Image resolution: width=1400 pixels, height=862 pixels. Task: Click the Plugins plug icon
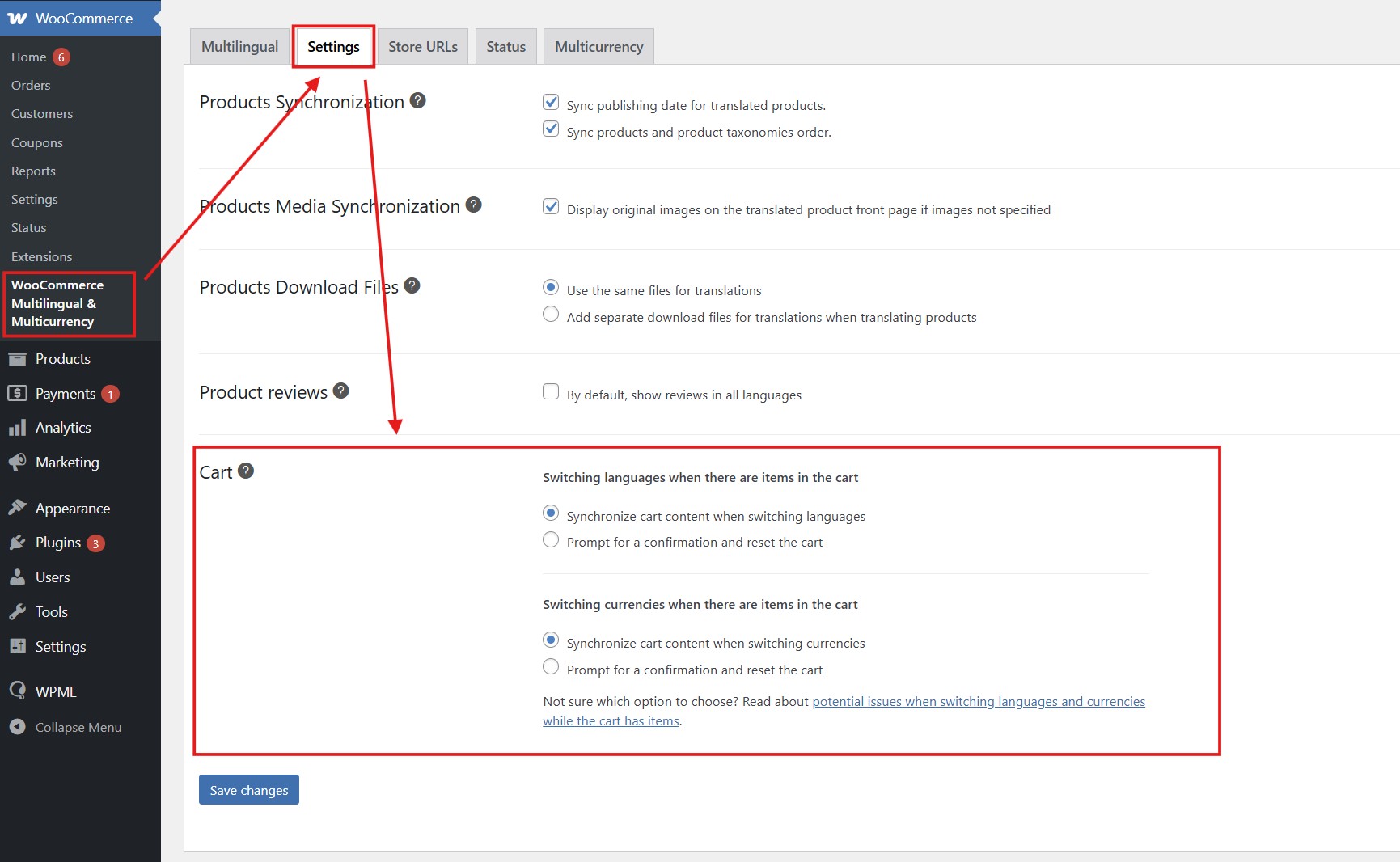point(17,543)
